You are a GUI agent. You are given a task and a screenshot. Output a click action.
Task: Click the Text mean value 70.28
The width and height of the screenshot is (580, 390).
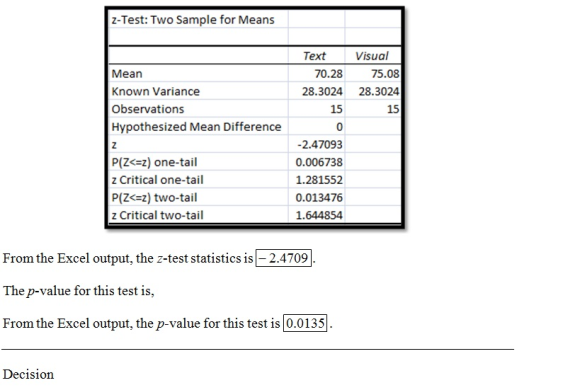tap(328, 74)
